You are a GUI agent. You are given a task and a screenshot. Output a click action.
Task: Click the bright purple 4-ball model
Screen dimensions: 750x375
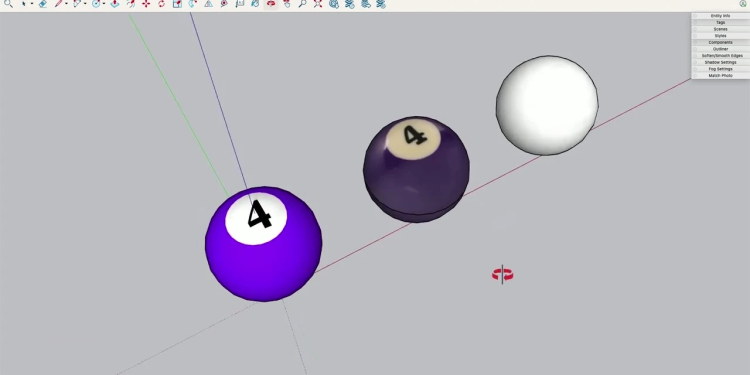coord(264,244)
